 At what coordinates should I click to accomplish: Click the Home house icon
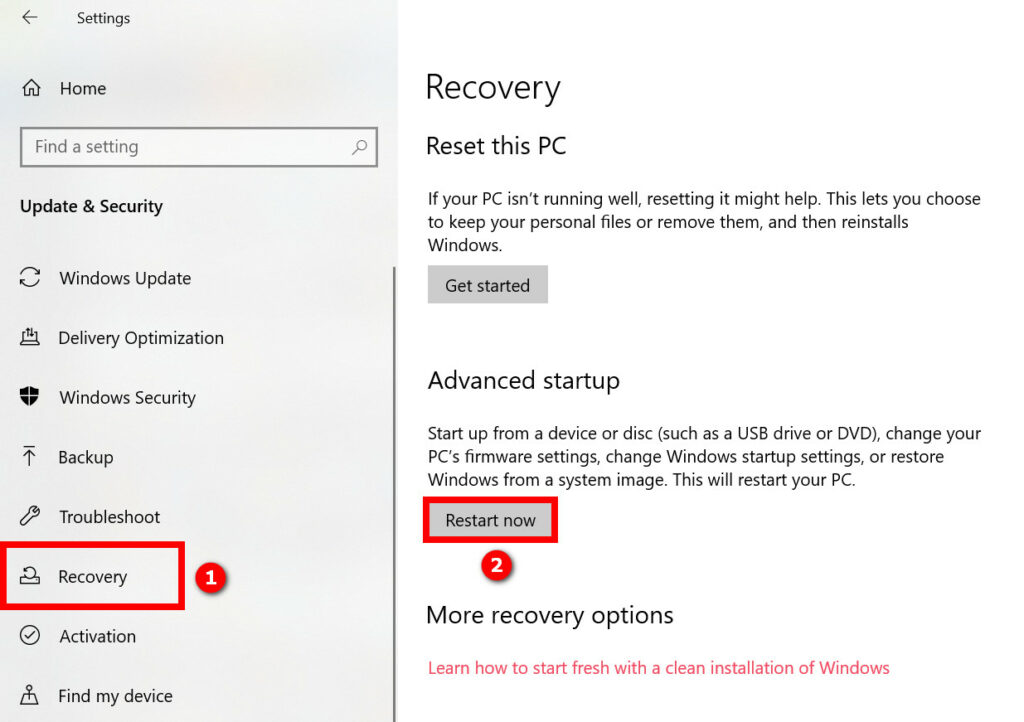(x=31, y=87)
